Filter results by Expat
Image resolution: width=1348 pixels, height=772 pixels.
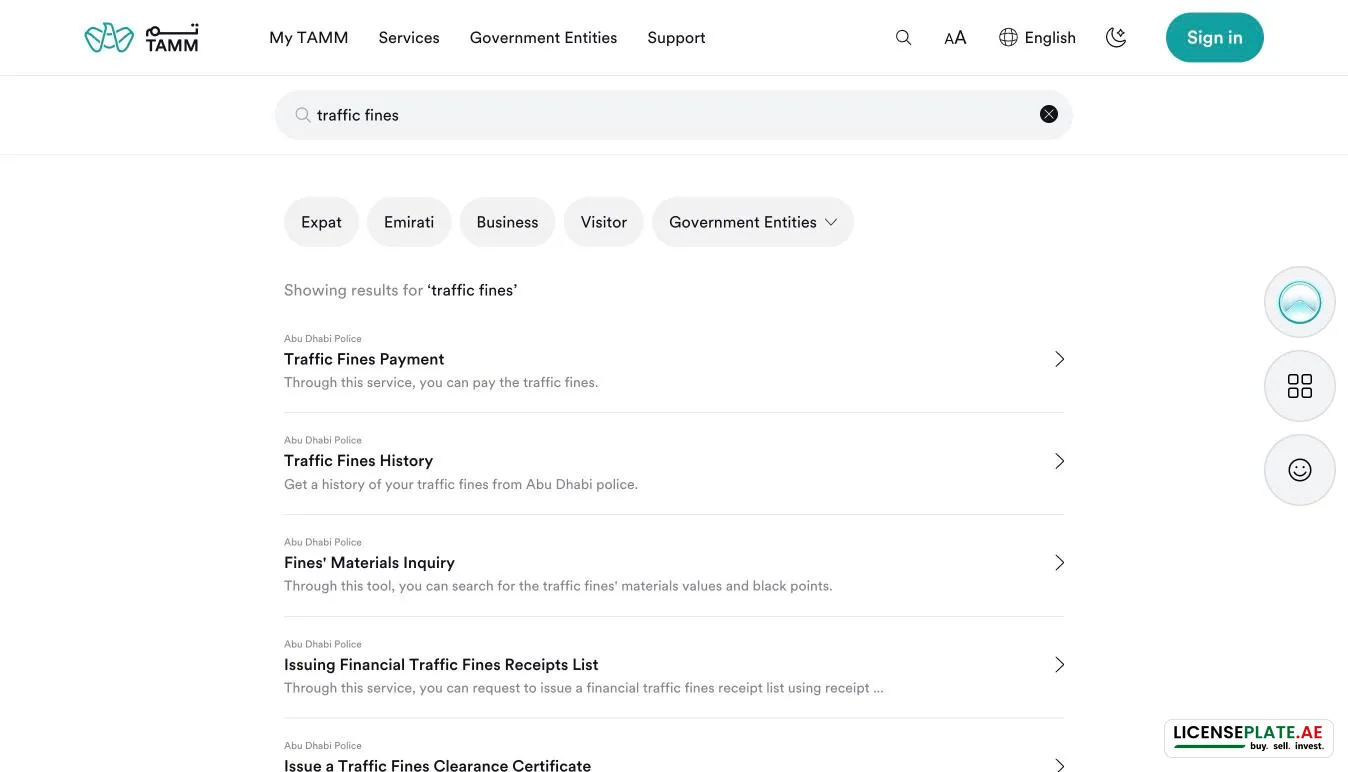(321, 222)
